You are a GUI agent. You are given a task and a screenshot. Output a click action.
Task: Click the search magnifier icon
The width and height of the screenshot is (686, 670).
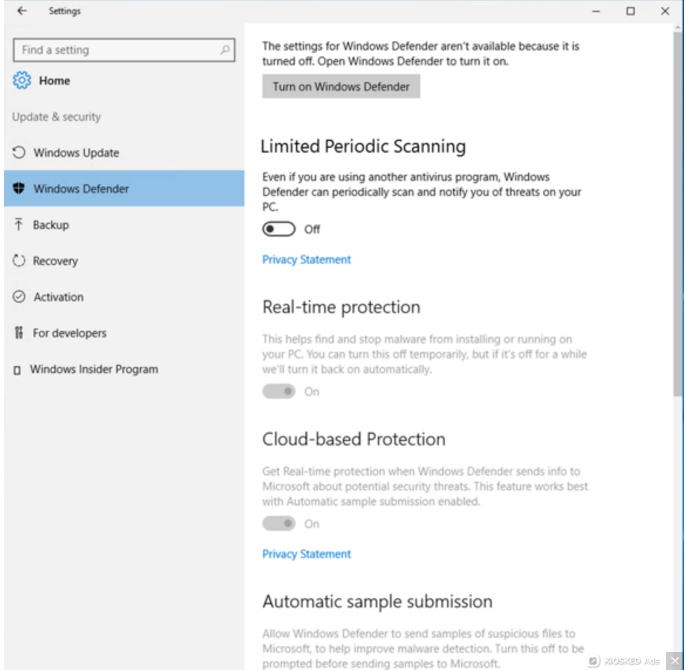226,50
